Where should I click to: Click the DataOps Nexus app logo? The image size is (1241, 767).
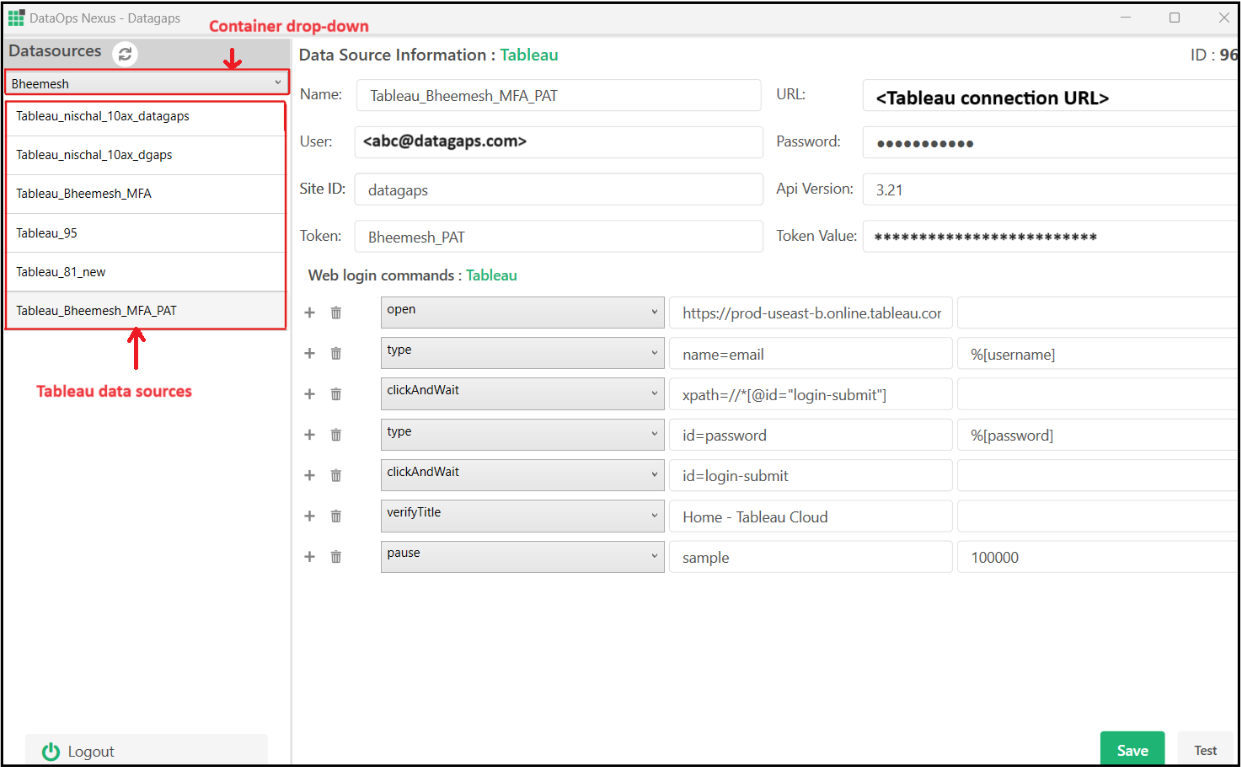tap(16, 17)
